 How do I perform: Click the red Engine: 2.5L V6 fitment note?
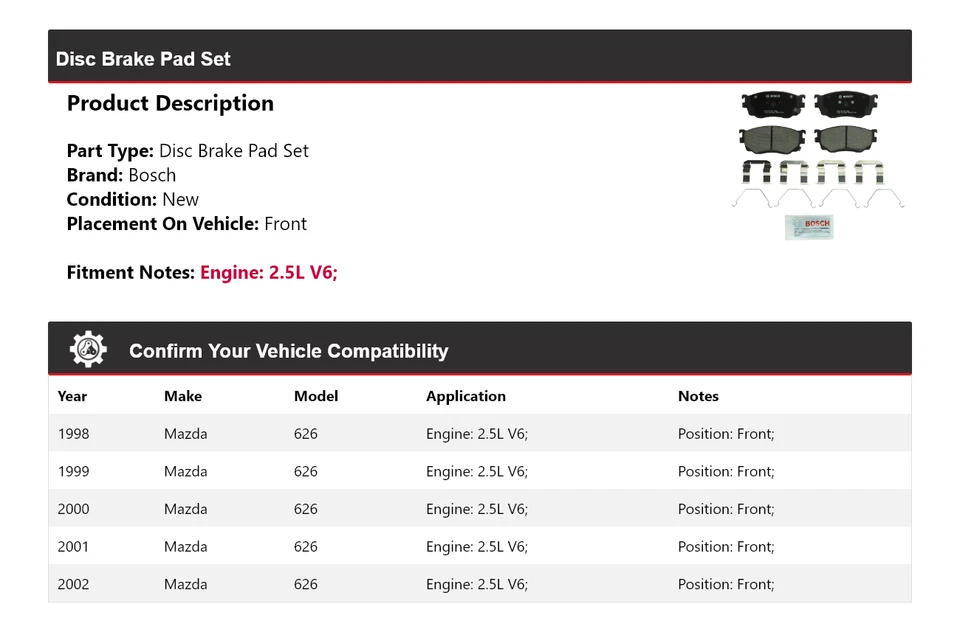point(269,272)
